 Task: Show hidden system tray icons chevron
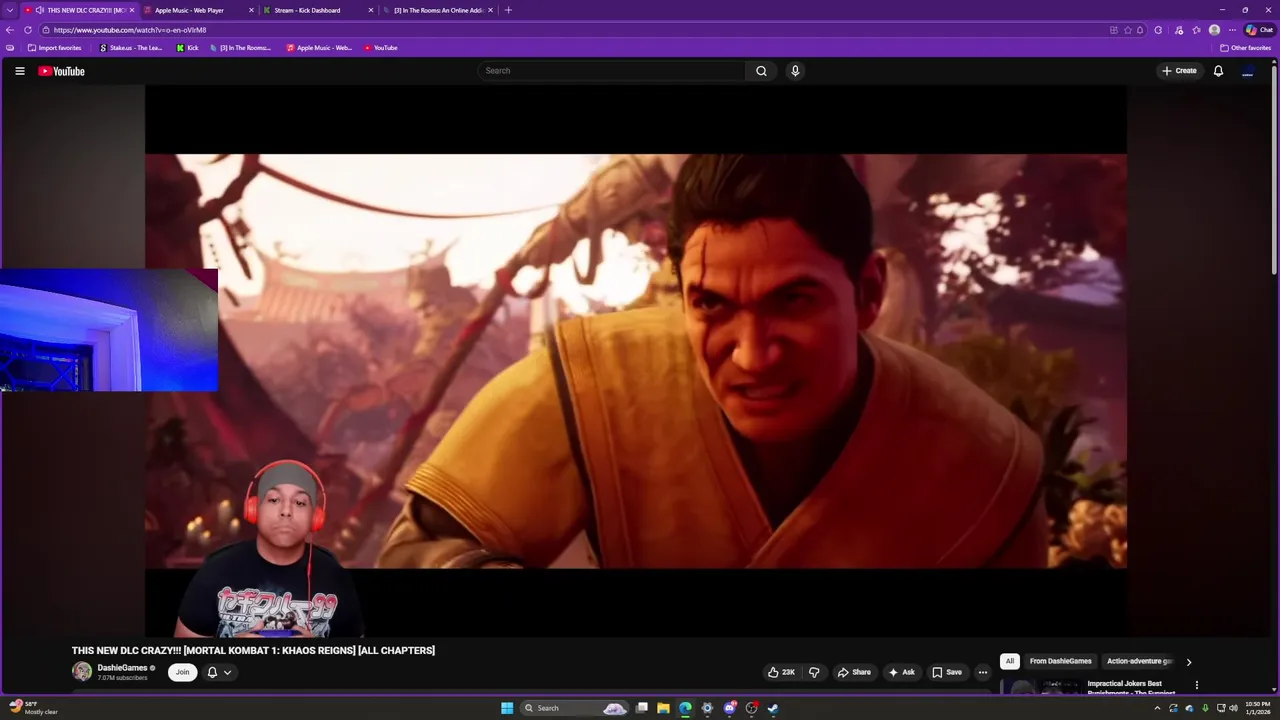pos(1157,708)
